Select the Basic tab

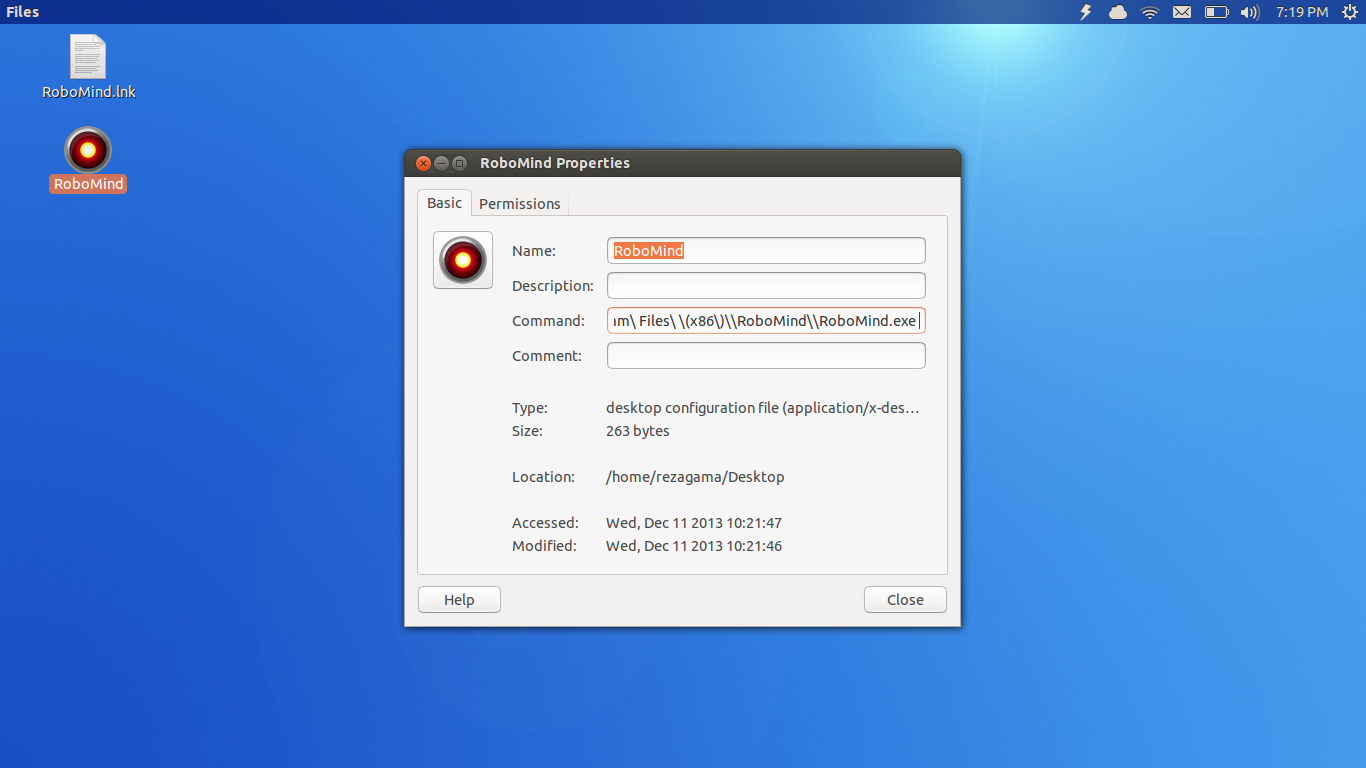tap(443, 203)
